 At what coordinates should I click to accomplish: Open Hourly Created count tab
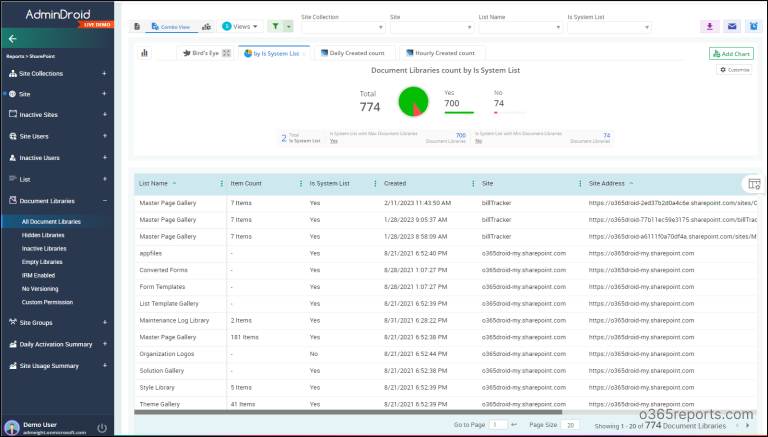click(x=440, y=53)
